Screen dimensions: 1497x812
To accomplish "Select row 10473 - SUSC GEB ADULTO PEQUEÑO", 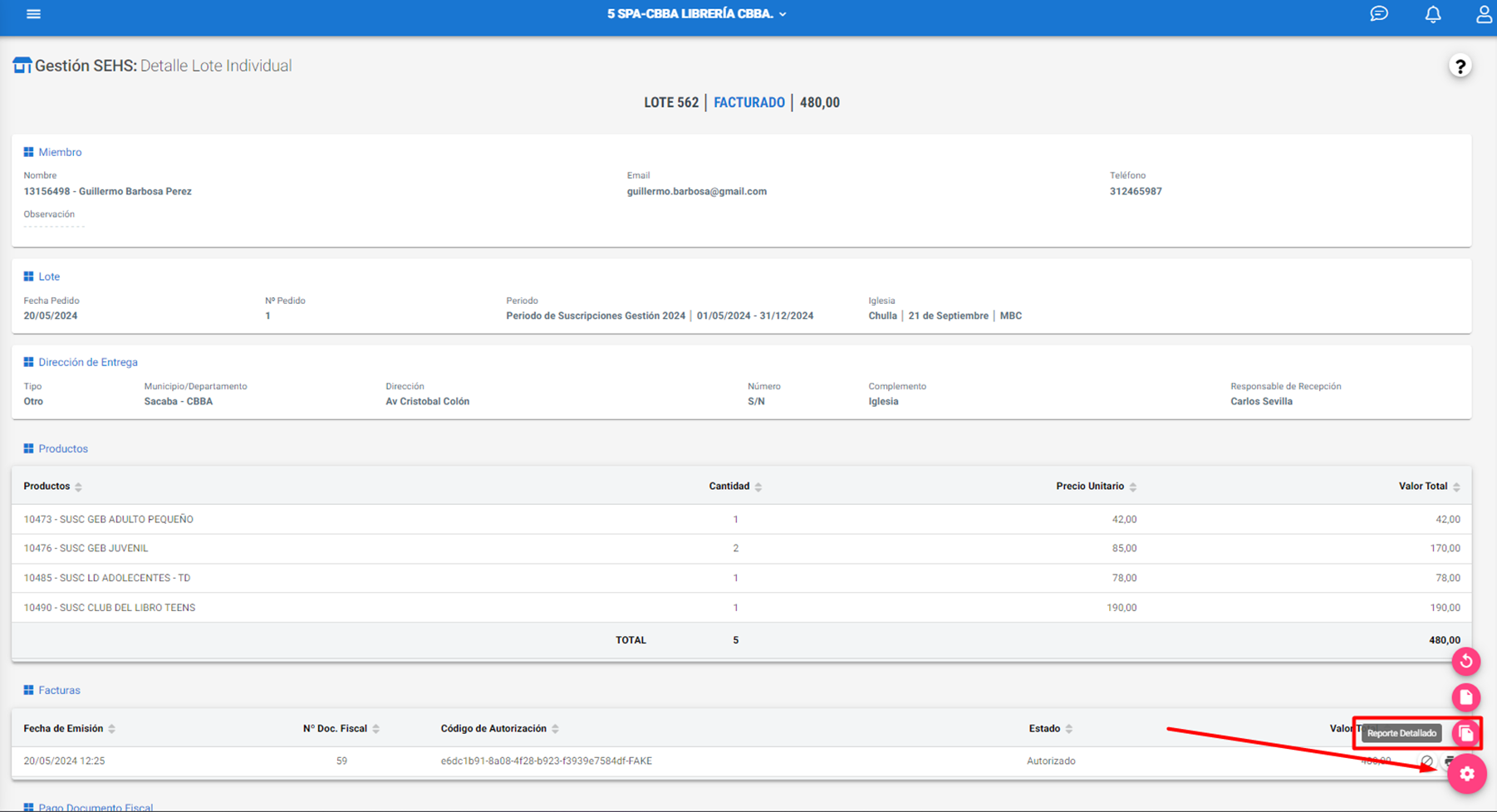I will click(x=741, y=519).
